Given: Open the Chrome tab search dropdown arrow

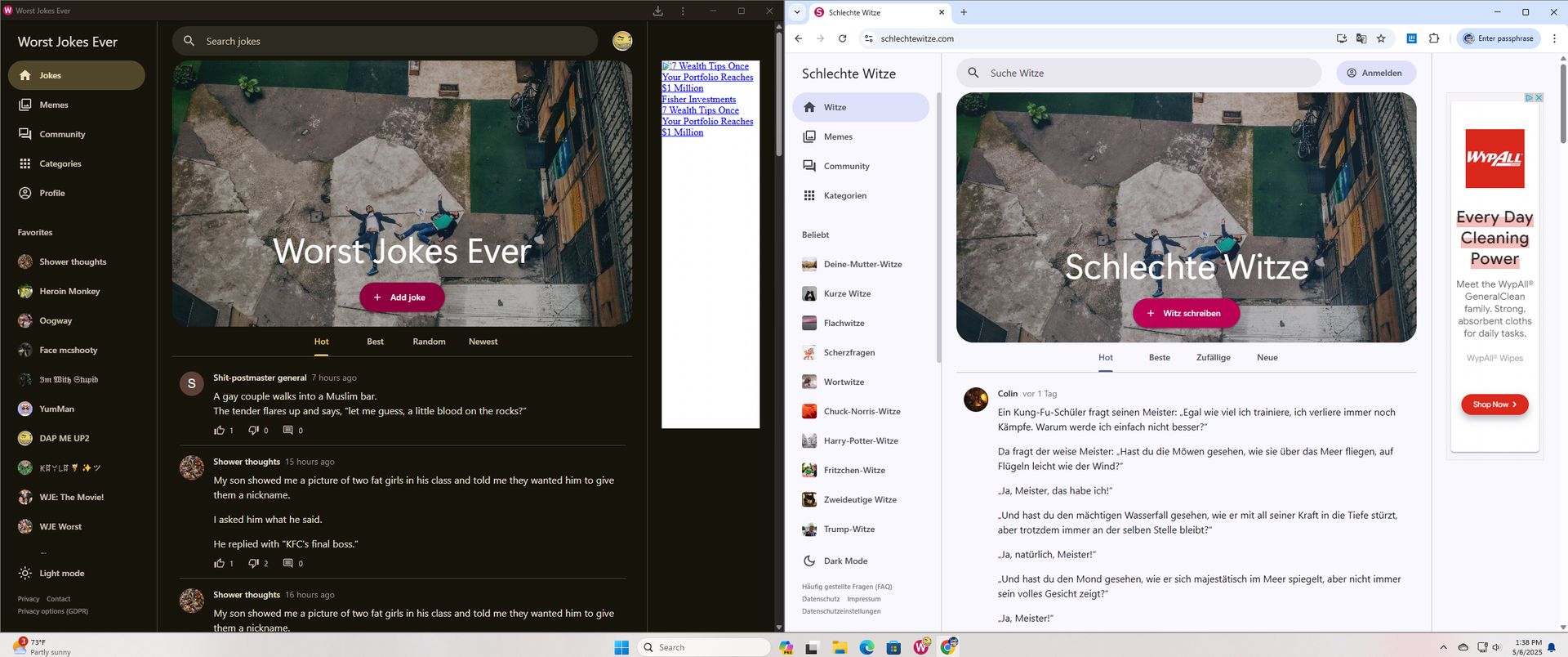Looking at the screenshot, I should point(797,12).
